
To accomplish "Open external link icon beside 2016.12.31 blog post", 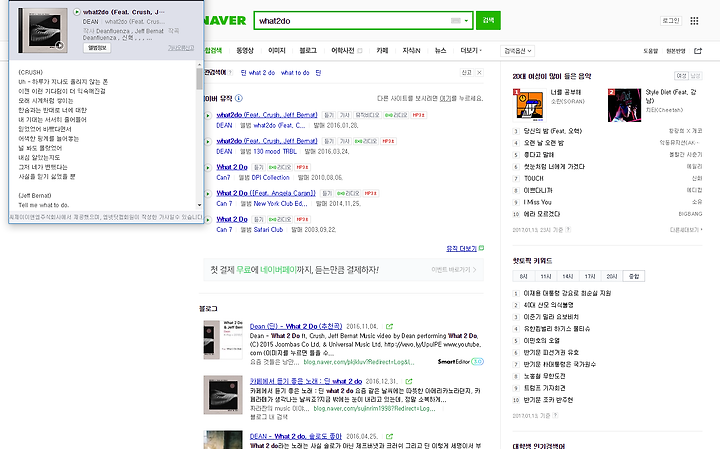I will pyautogui.click(x=409, y=382).
